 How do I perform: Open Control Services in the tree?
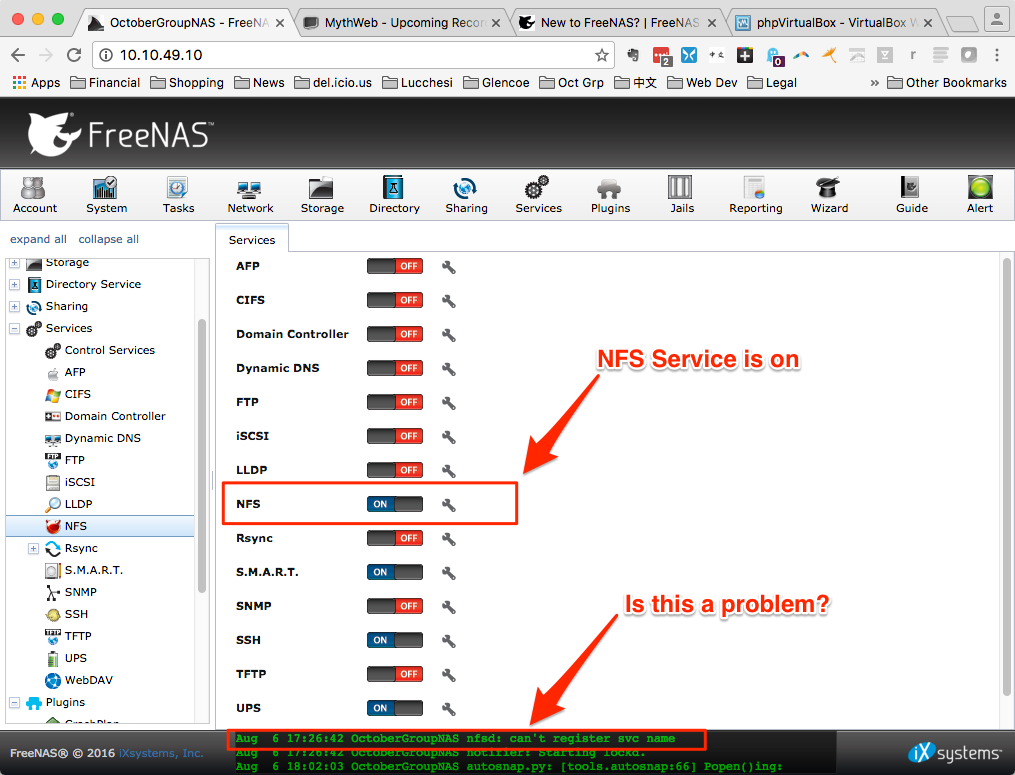tap(109, 350)
